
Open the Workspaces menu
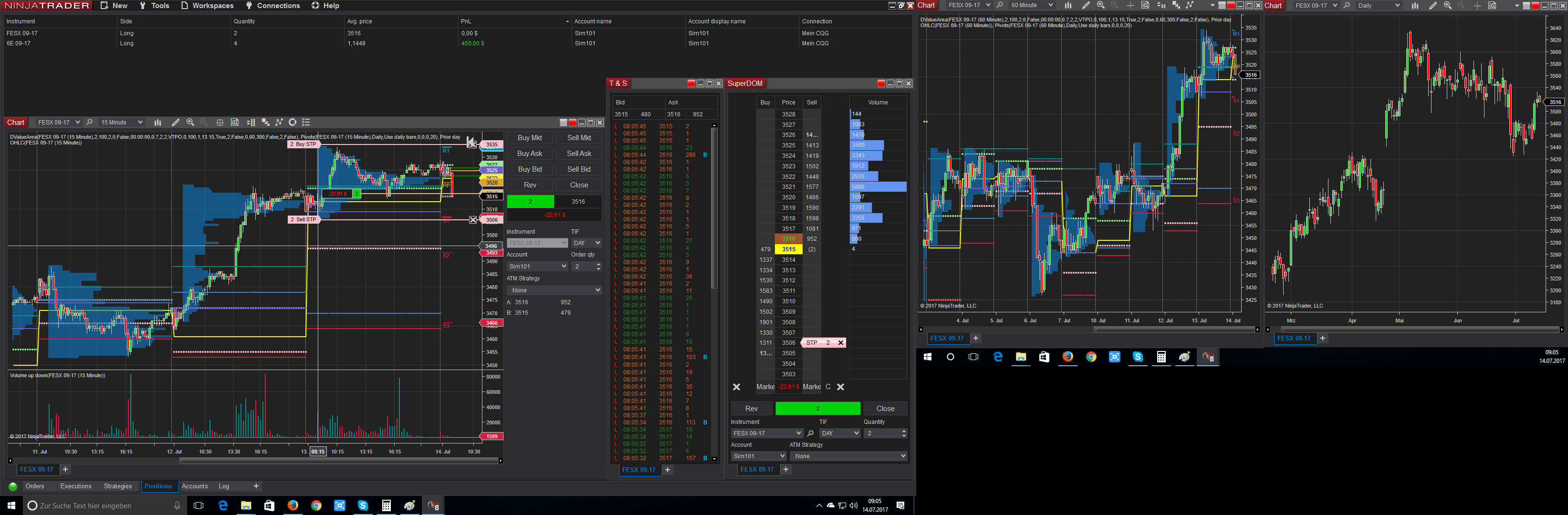click(208, 5)
